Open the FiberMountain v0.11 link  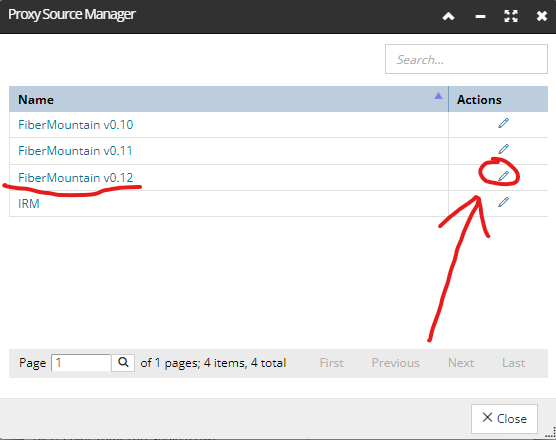(75, 151)
